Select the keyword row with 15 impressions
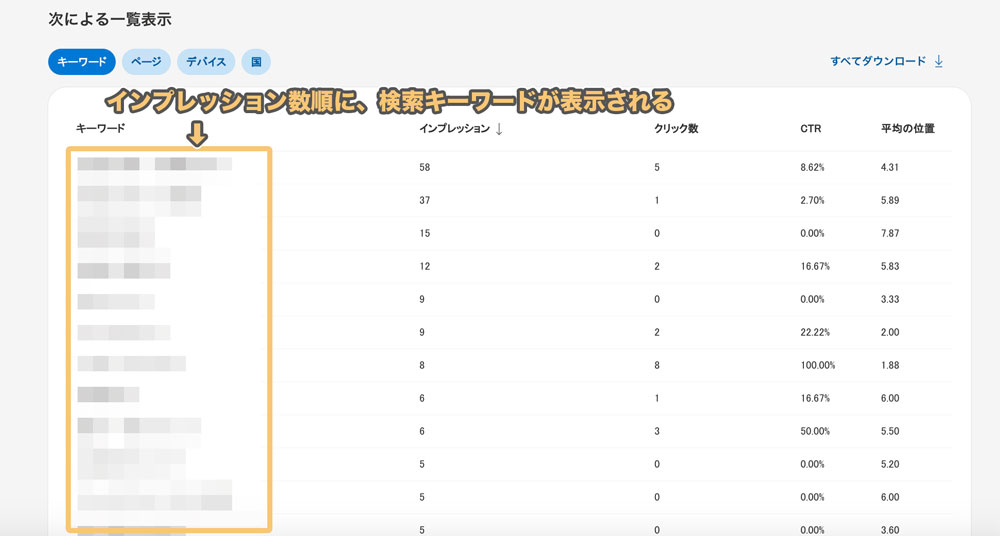Viewport: 1000px width, 536px height. pyautogui.click(x=116, y=234)
